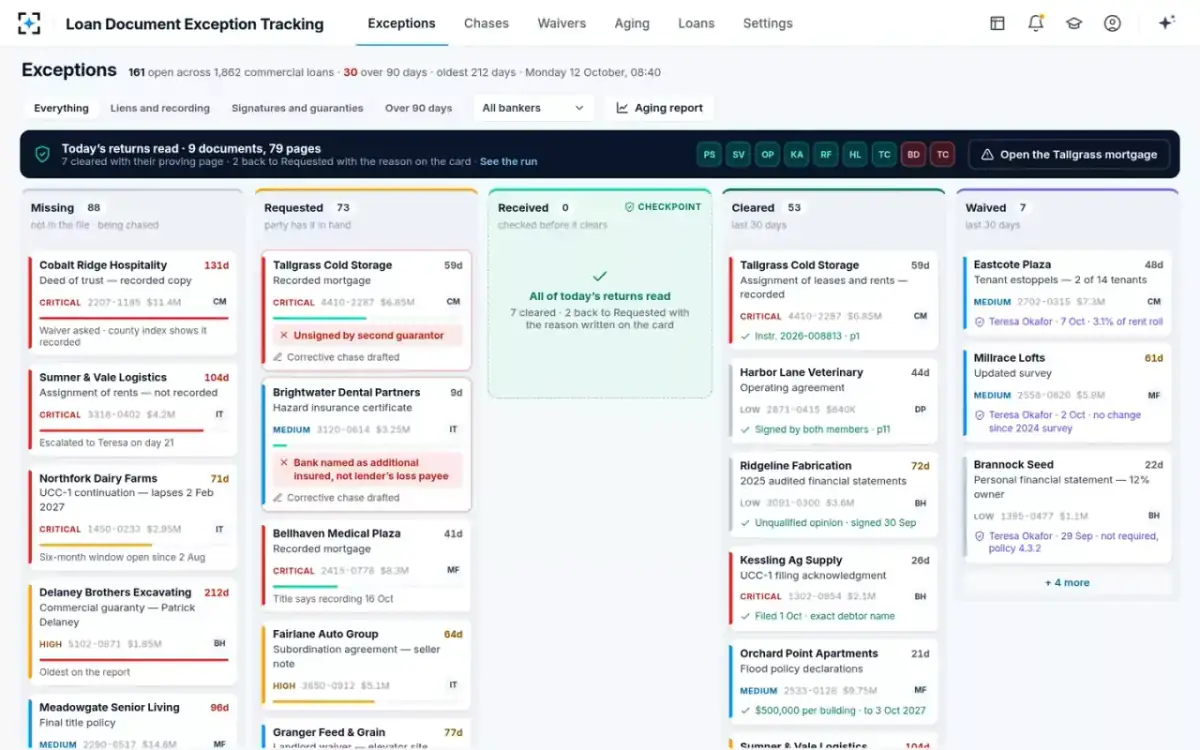Screen dimensions: 1200x750
Task: Open the Sumner & Vale Logistics missing card
Action: coord(132,410)
